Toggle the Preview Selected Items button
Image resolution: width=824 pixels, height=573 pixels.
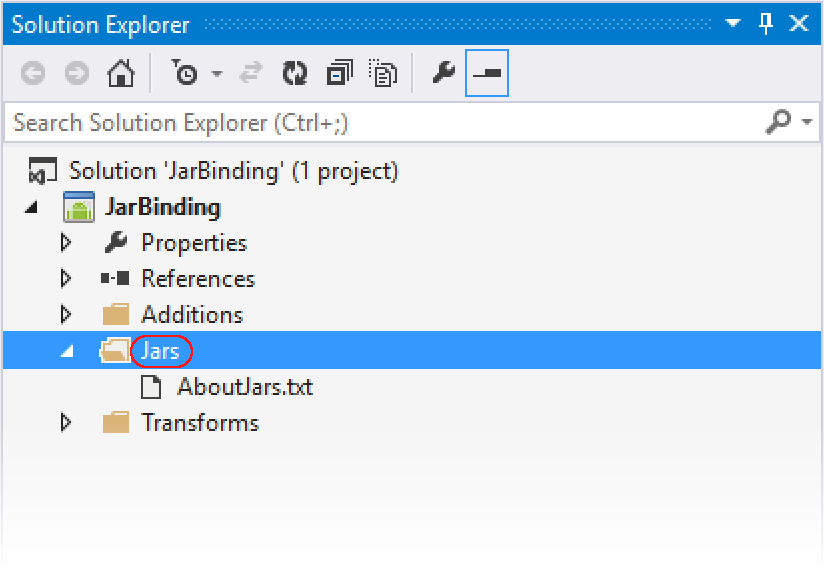click(487, 73)
